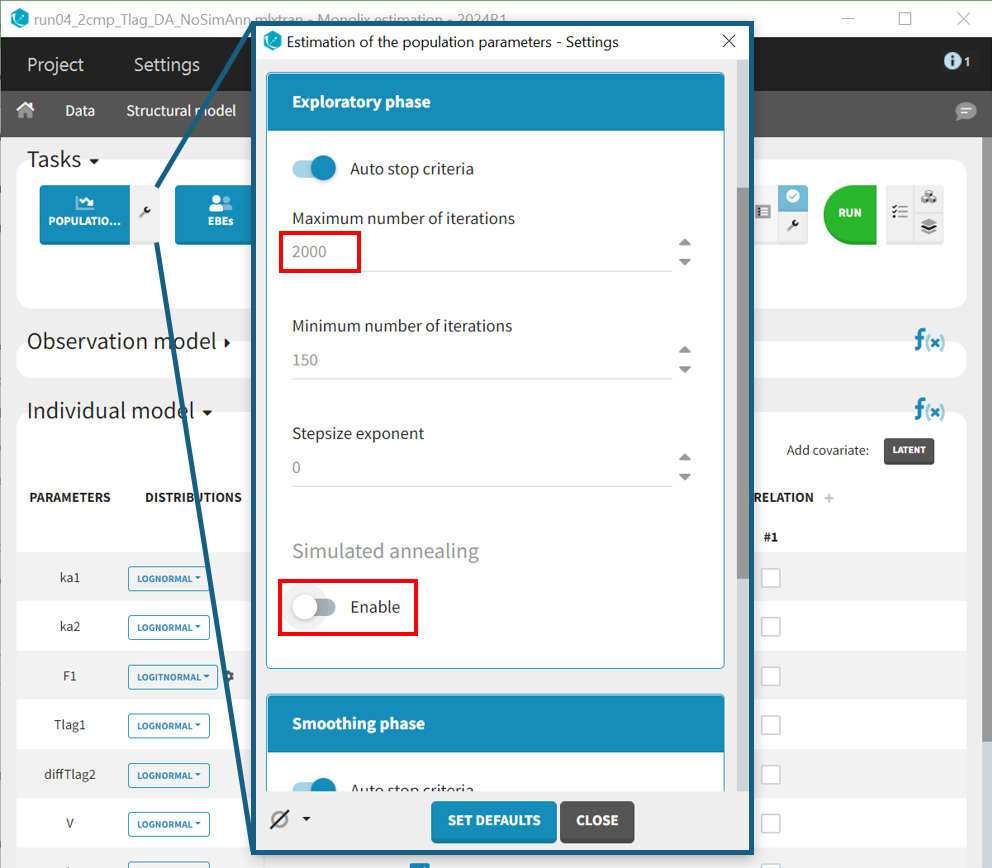Check the correlation box for ka1 row
This screenshot has height=868, width=992.
tap(771, 578)
